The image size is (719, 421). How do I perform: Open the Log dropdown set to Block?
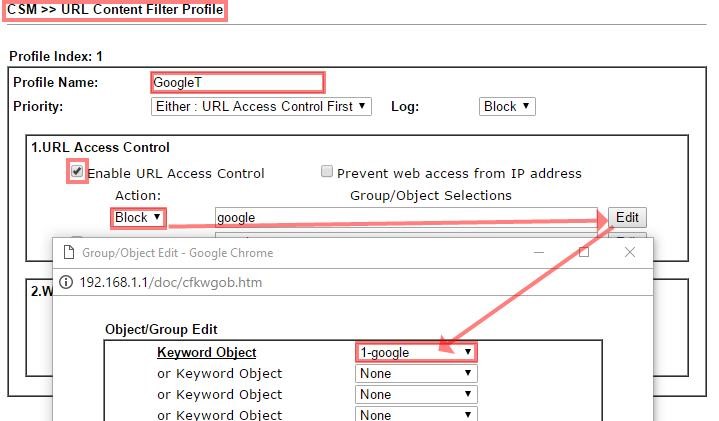coord(507,106)
